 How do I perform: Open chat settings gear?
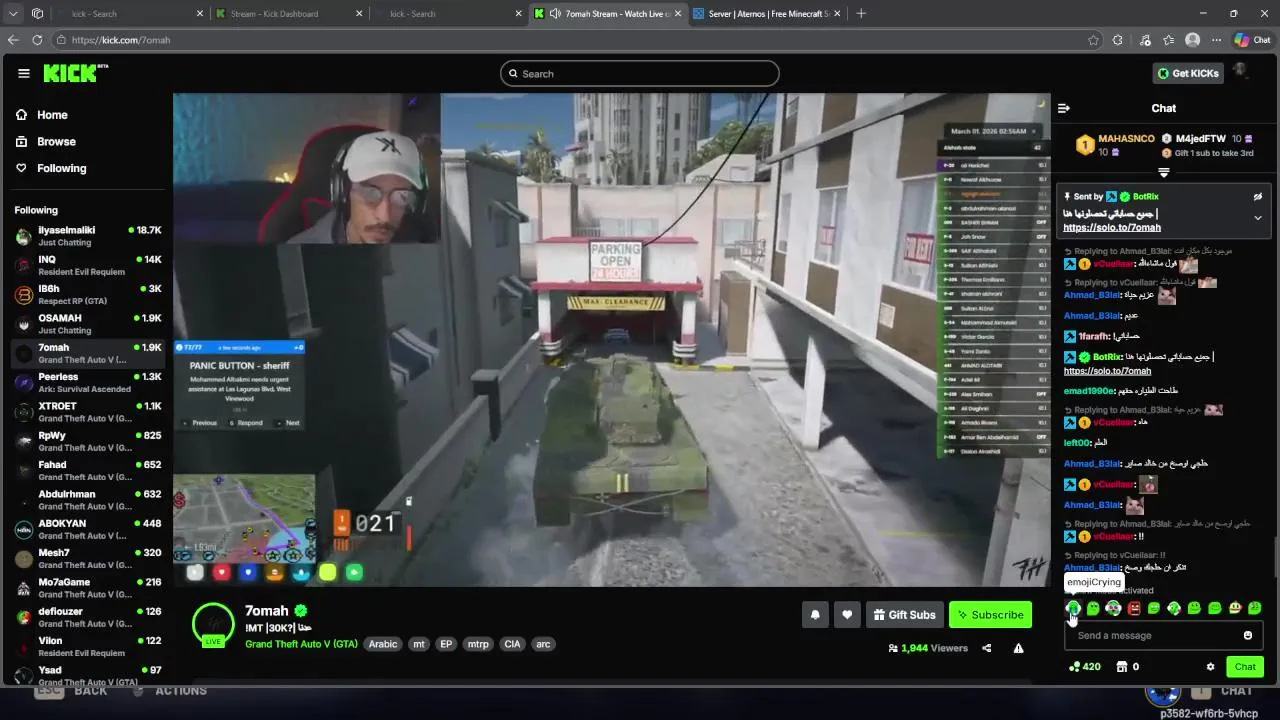tap(1210, 667)
